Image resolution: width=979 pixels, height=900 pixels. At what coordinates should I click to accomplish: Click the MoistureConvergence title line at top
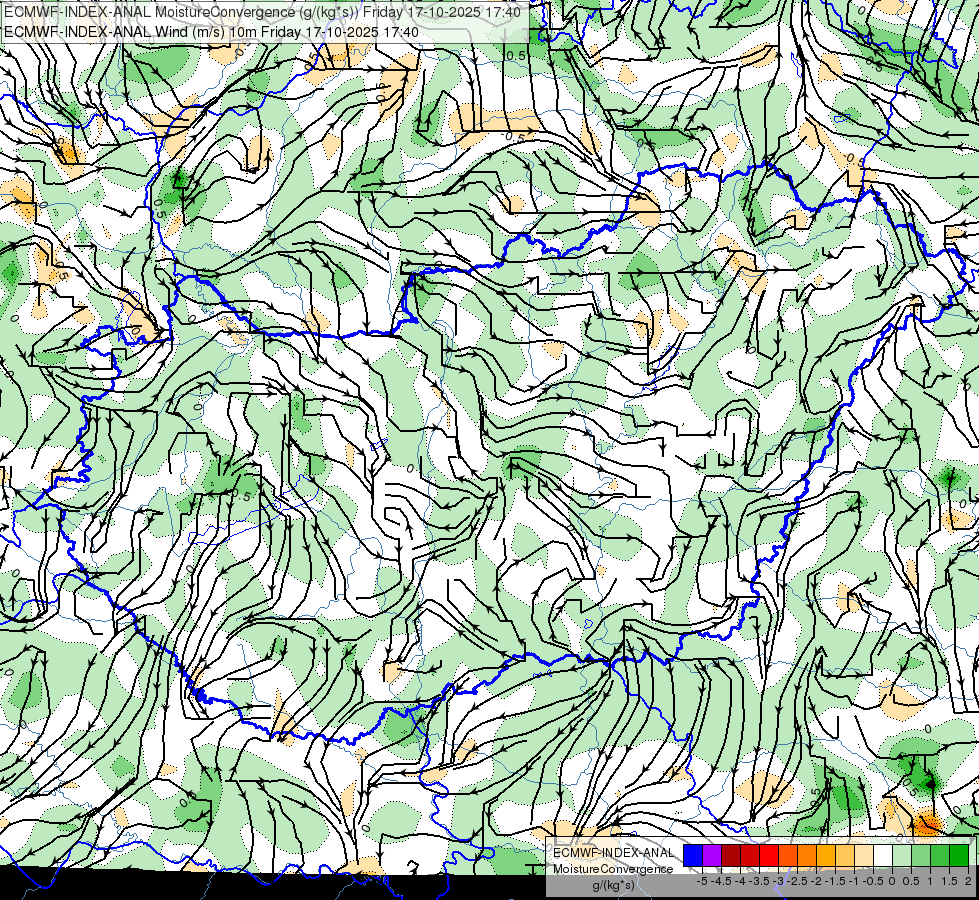click(x=263, y=11)
